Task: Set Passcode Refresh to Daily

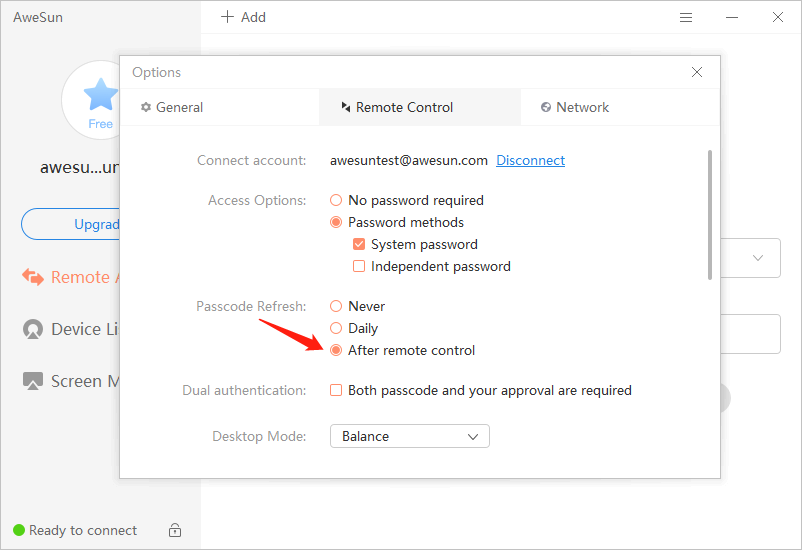Action: [336, 328]
